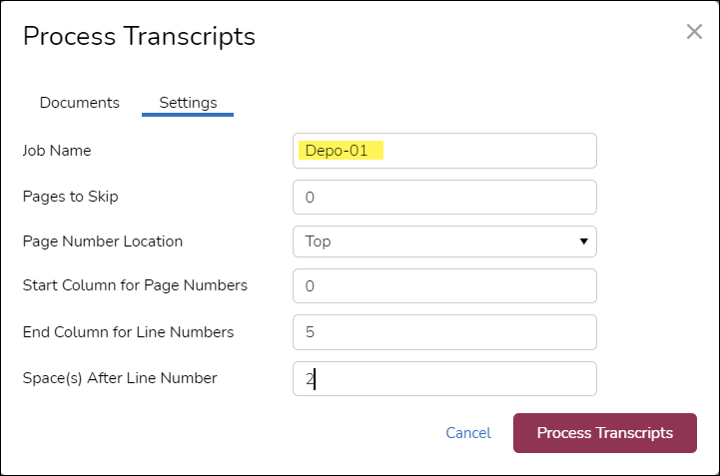
Task: Click the Space(s) After Line Number label
Action: [119, 378]
